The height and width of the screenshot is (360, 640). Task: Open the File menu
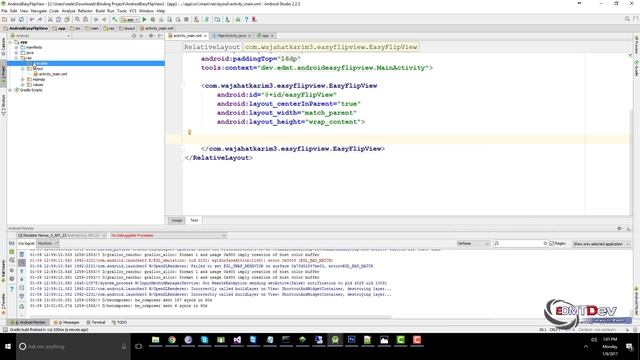click(x=4, y=11)
